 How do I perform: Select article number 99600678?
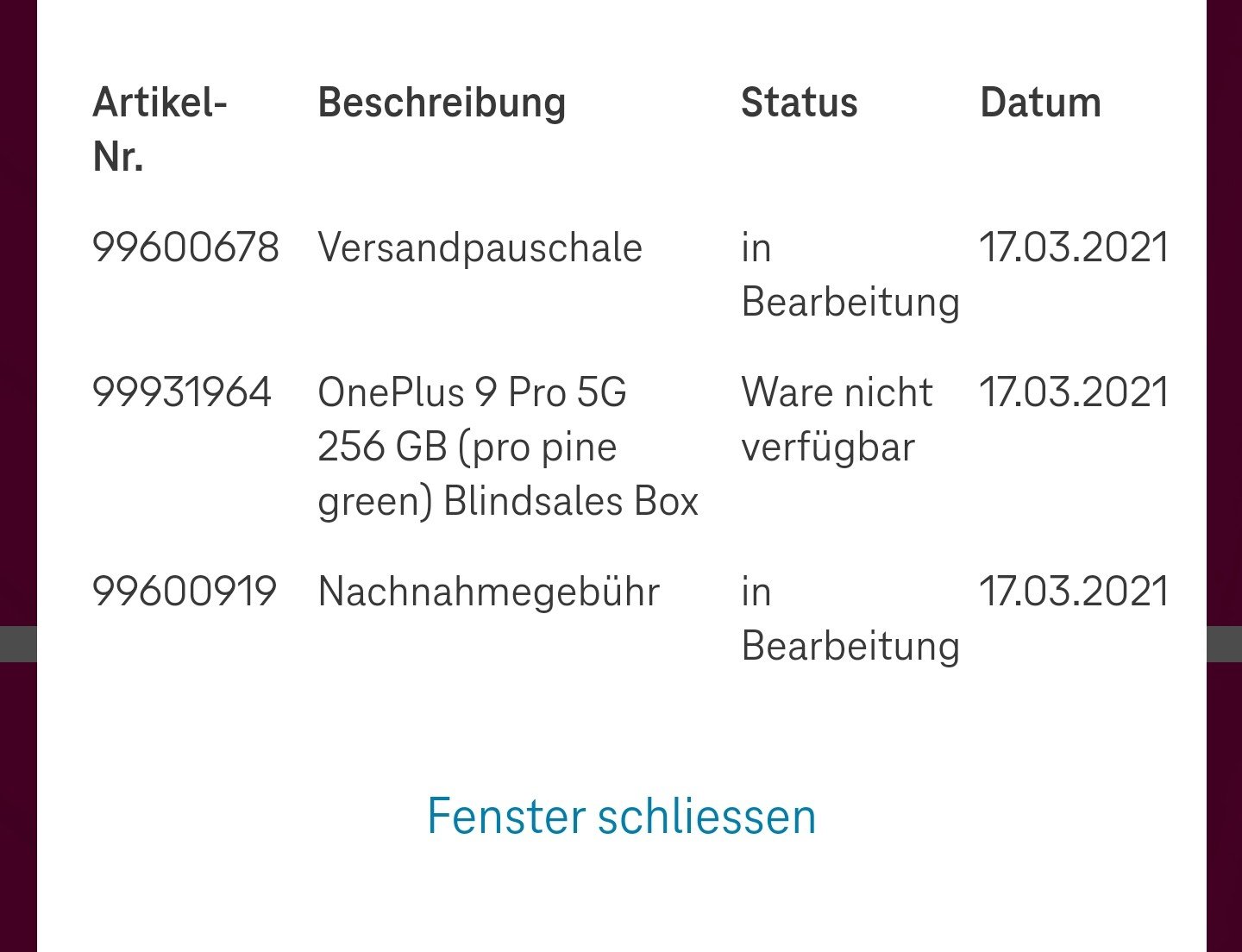tap(185, 248)
